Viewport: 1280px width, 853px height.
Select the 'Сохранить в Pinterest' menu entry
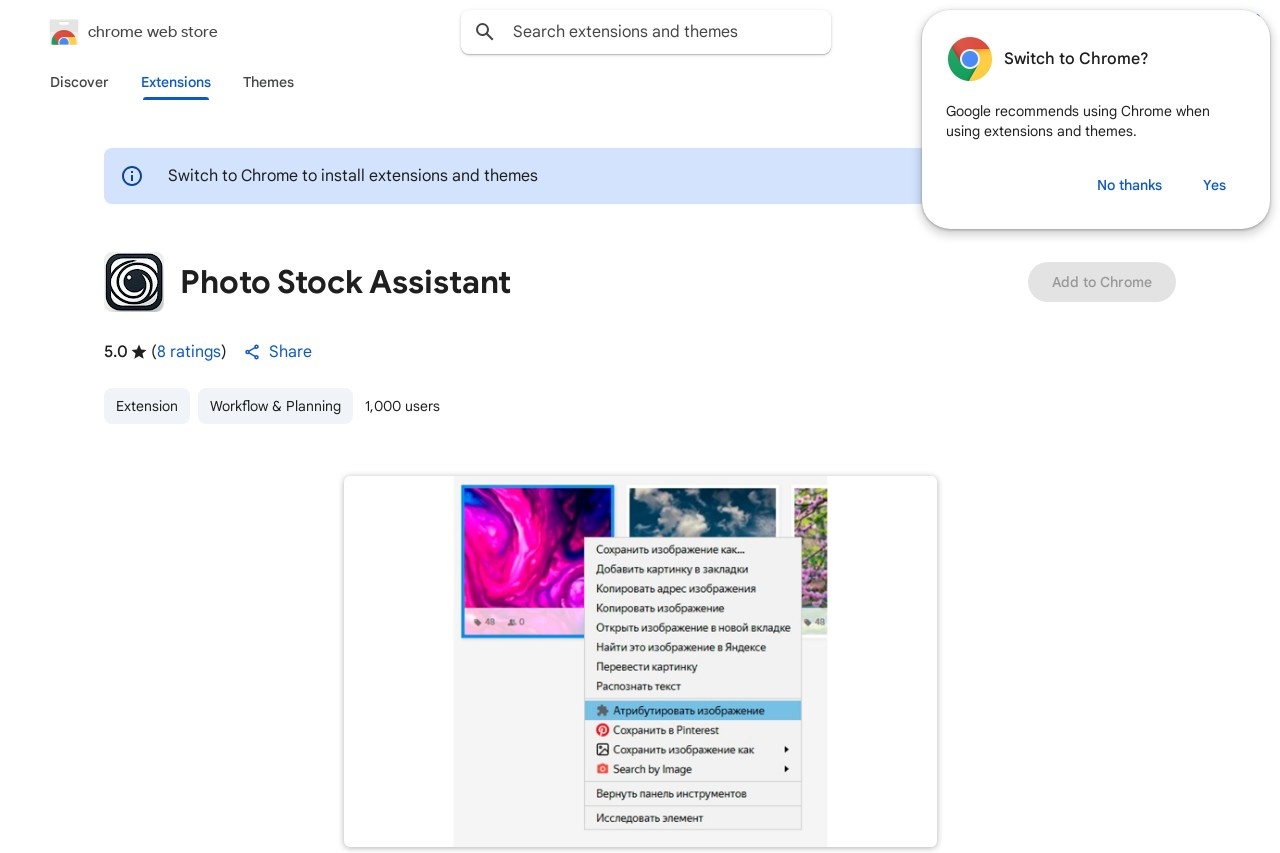693,730
